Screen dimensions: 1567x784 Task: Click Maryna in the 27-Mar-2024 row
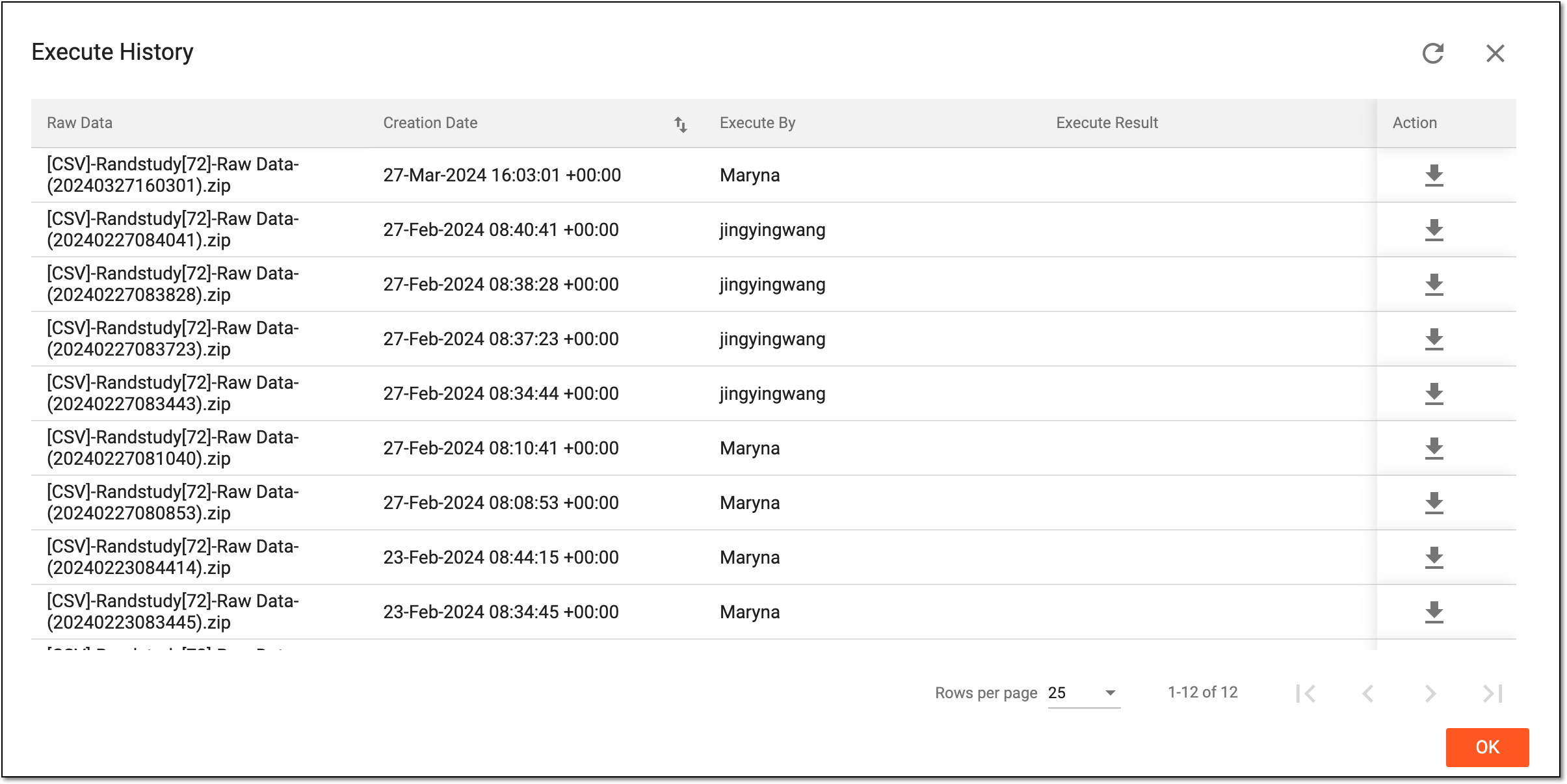point(750,176)
